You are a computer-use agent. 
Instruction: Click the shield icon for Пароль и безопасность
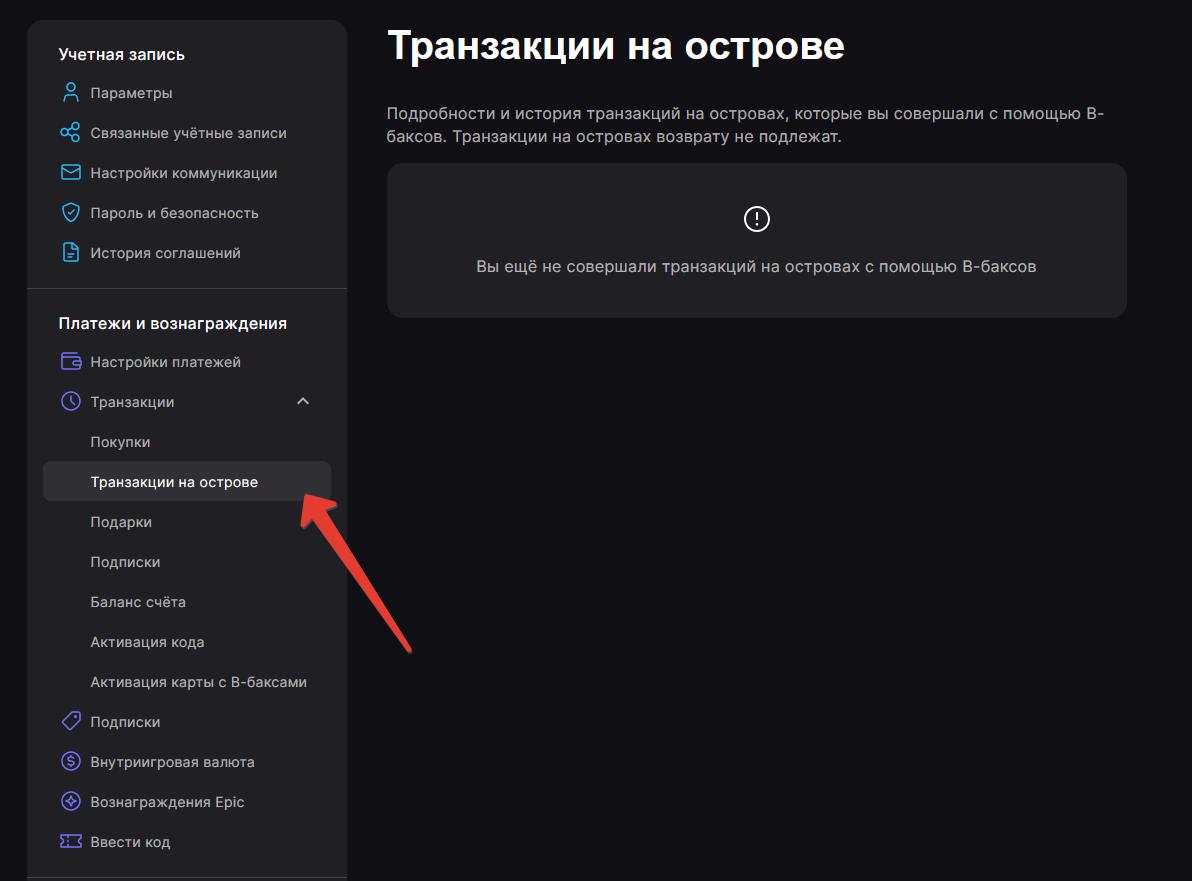point(70,213)
